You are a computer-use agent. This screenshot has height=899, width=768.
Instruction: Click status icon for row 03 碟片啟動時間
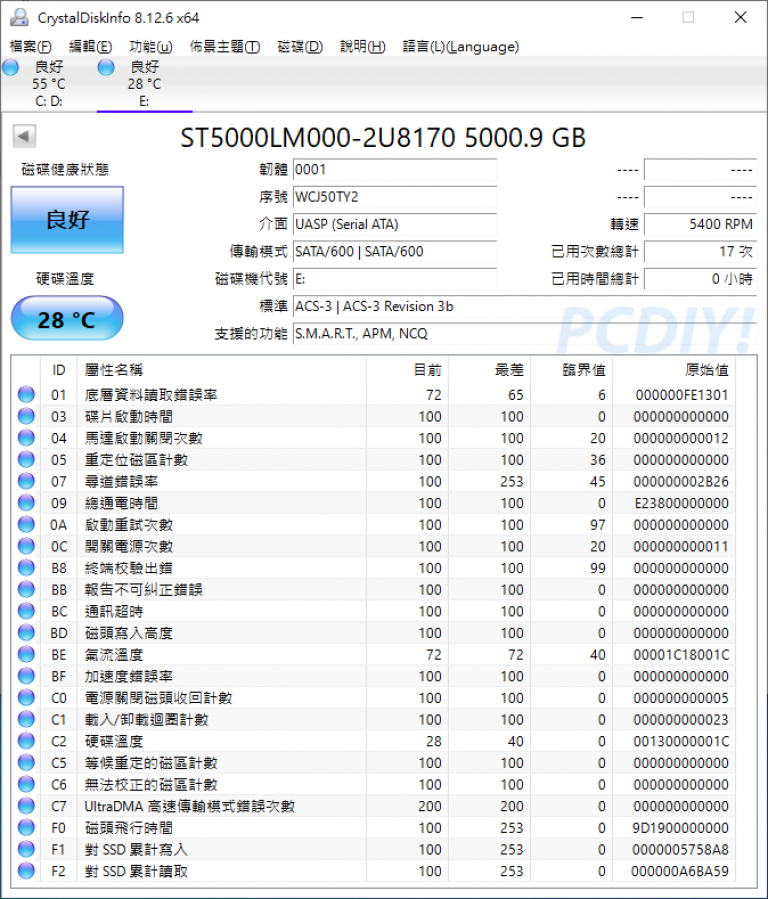coord(26,416)
